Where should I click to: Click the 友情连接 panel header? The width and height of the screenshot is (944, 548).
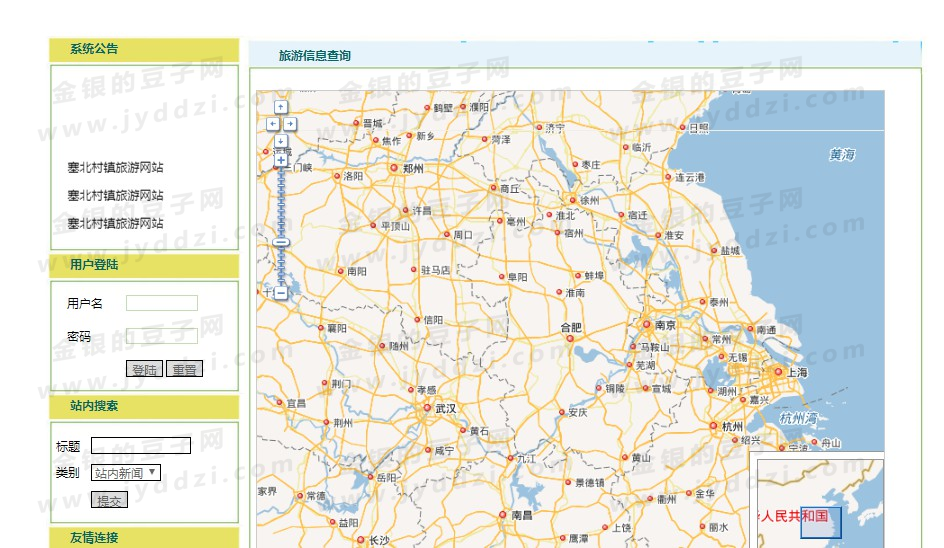pyautogui.click(x=144, y=538)
